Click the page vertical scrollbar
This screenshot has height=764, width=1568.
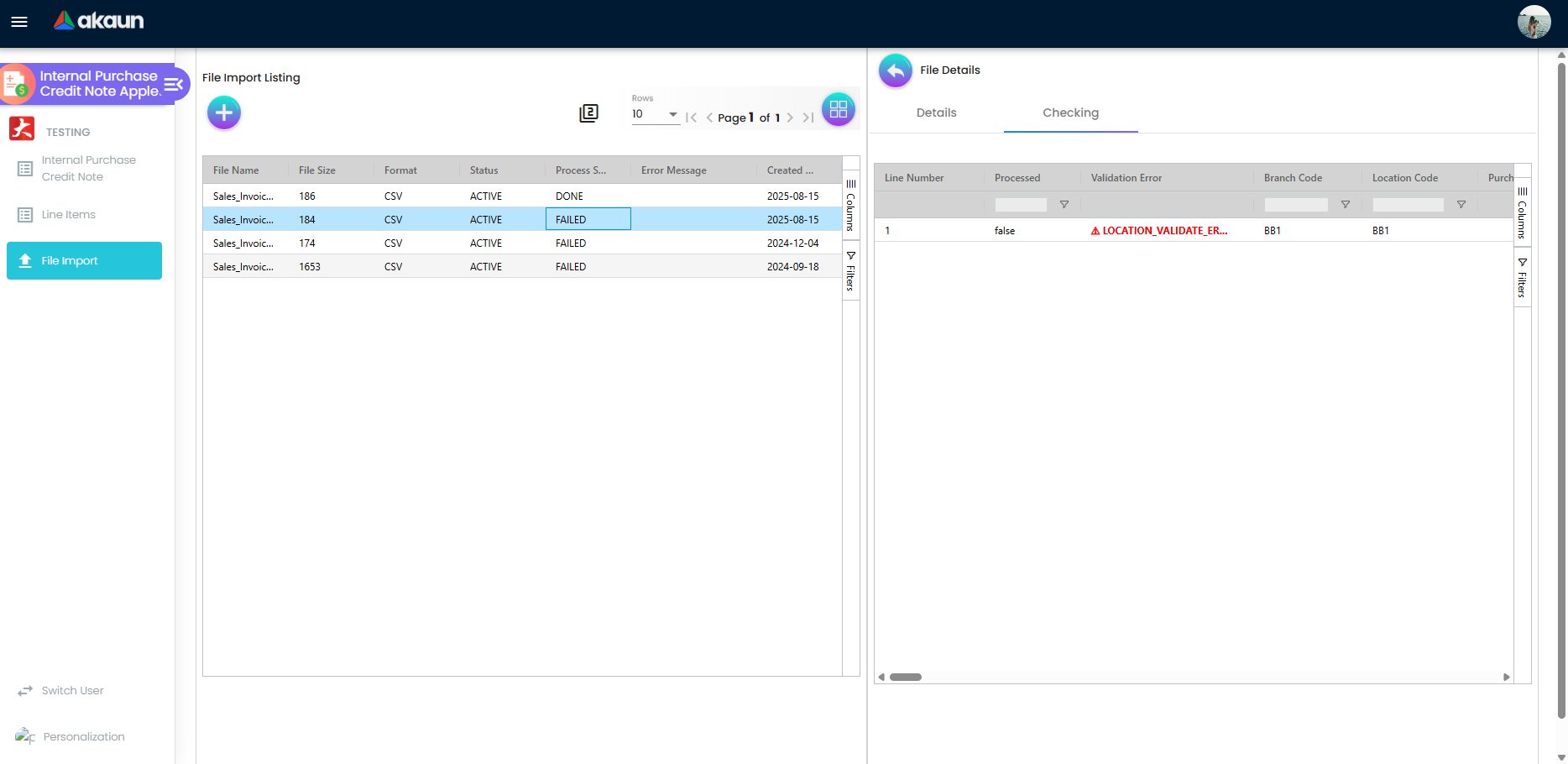pos(1561,390)
